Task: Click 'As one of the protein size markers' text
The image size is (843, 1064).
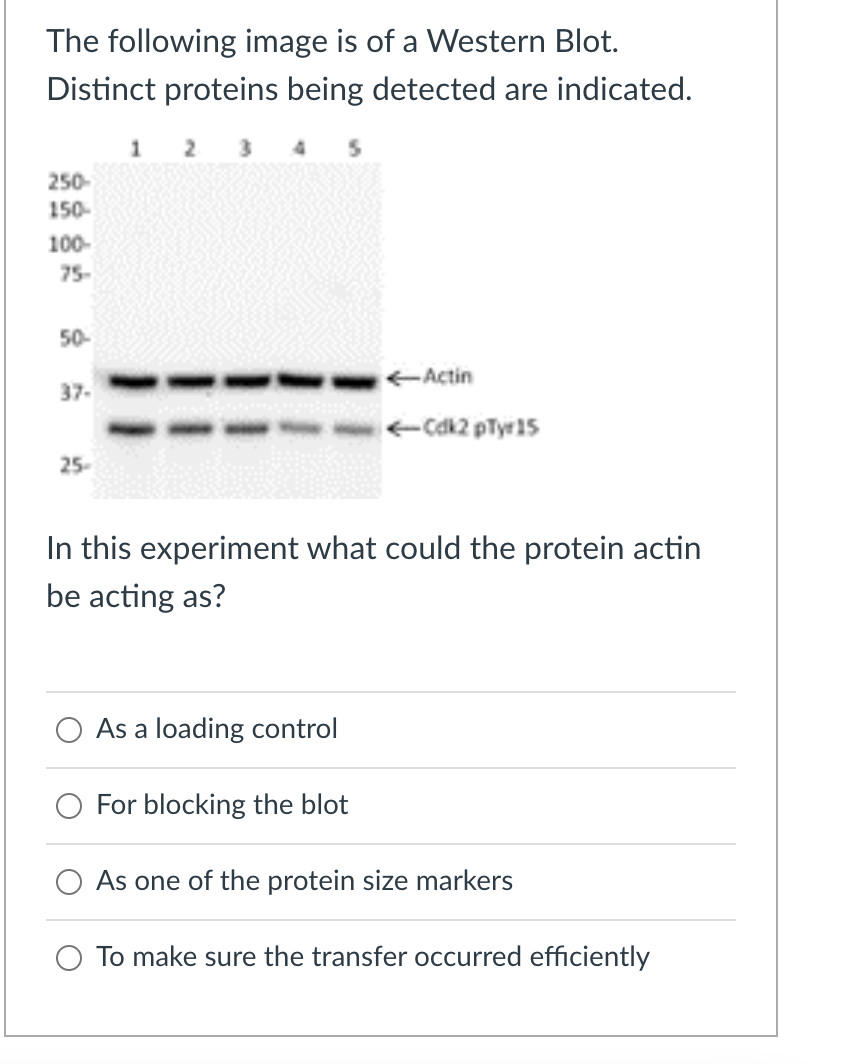Action: pos(304,881)
